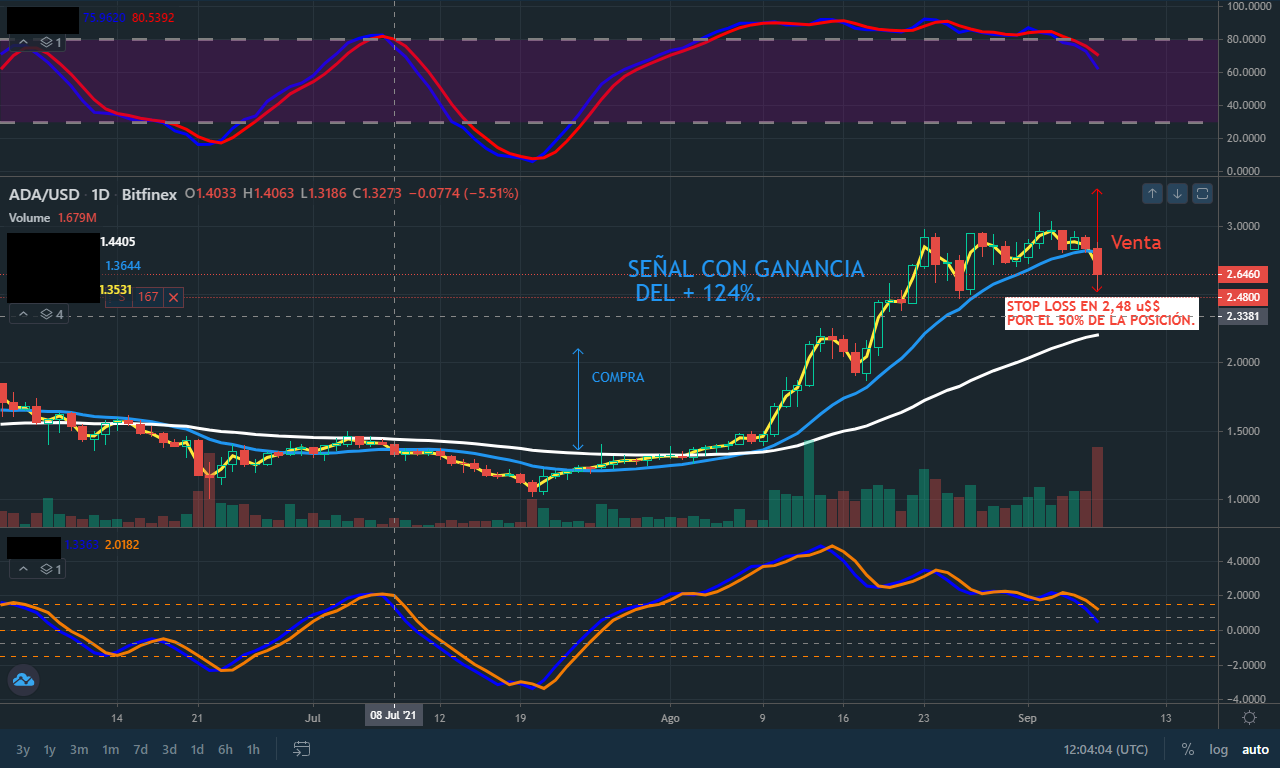The image size is (1280, 768).
Task: Click the layers icon showing 4 sources
Action: tap(44, 314)
